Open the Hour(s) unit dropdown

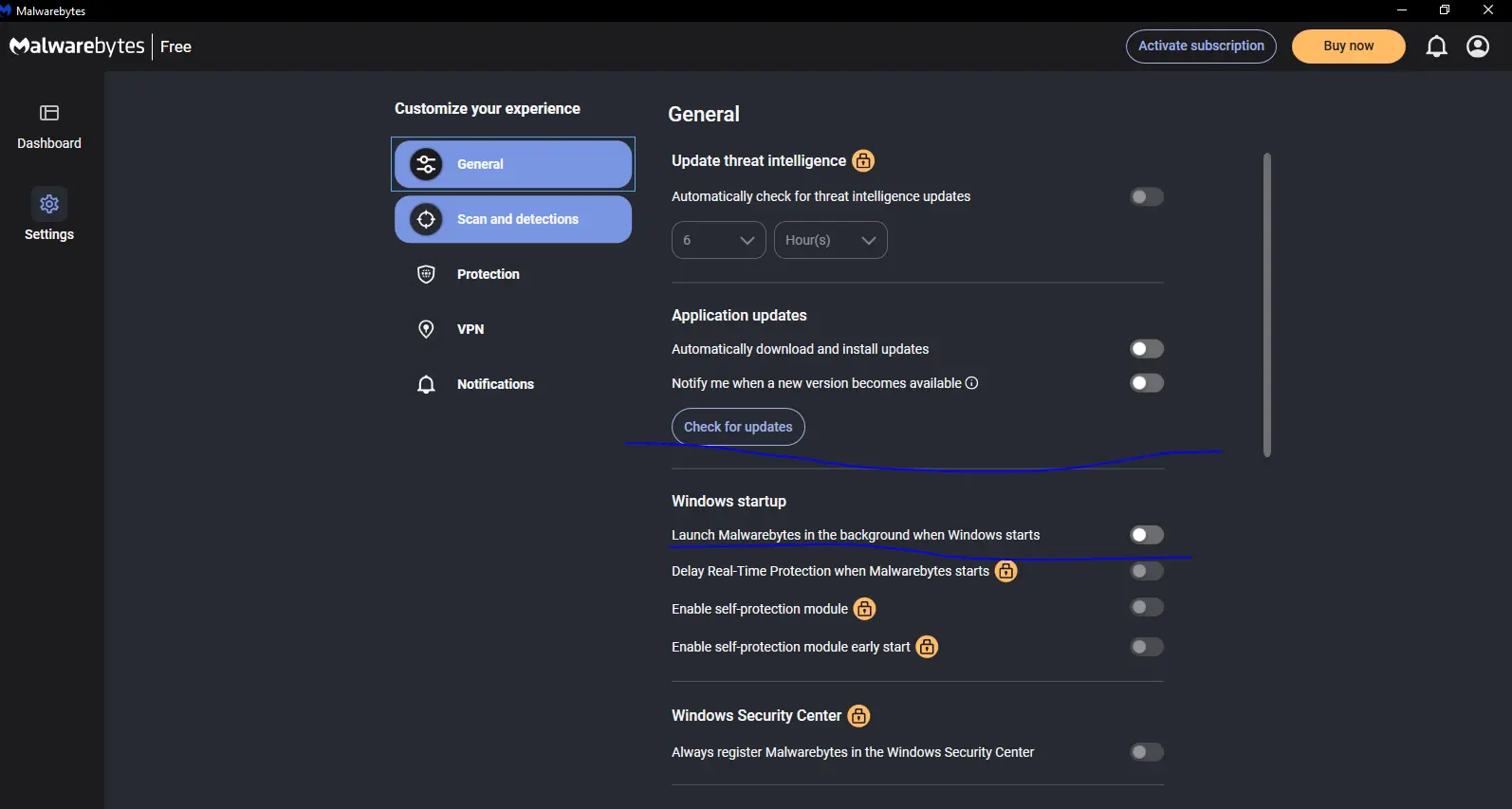click(x=830, y=240)
